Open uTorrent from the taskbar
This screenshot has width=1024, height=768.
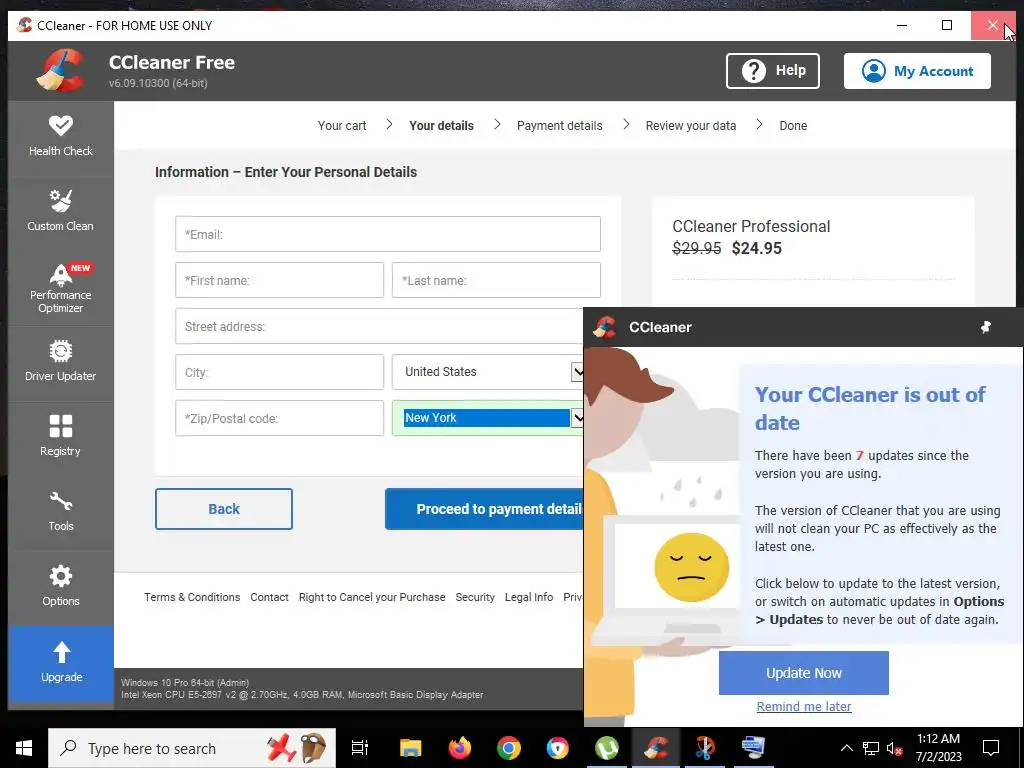607,748
